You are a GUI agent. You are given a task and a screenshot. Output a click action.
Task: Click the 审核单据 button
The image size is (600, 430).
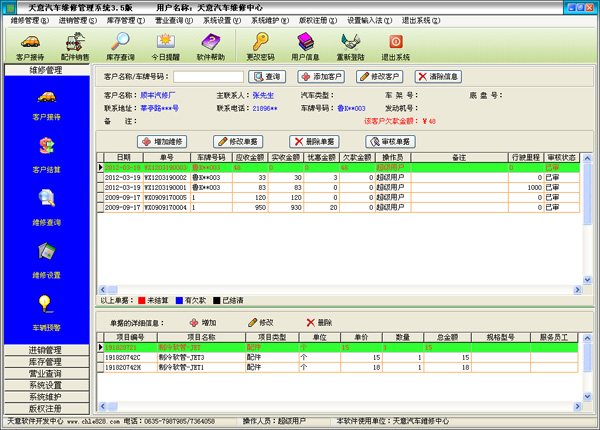tap(390, 142)
